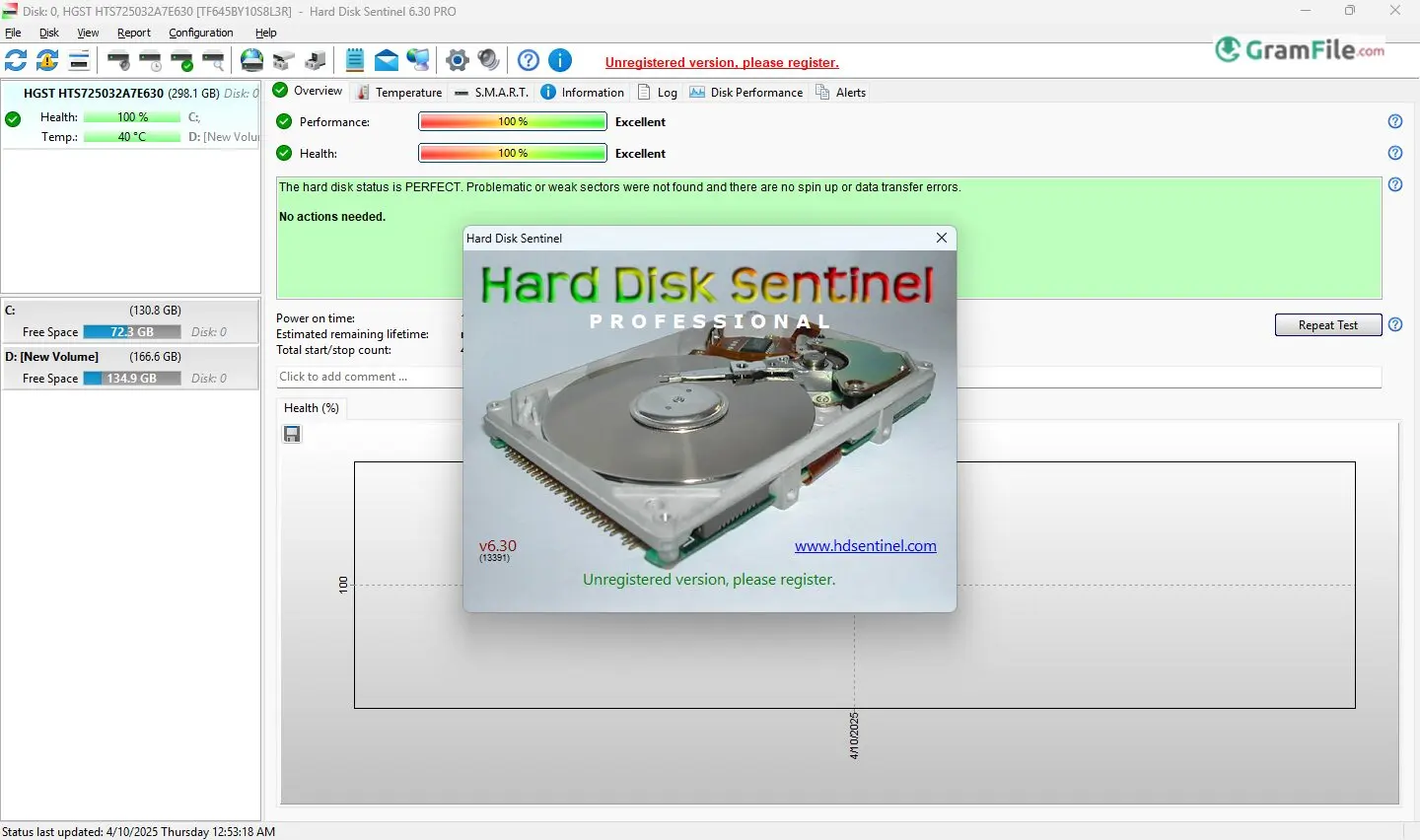Switch to the S.M.A.R.T. tab
The image size is (1420, 840).
coord(491,92)
